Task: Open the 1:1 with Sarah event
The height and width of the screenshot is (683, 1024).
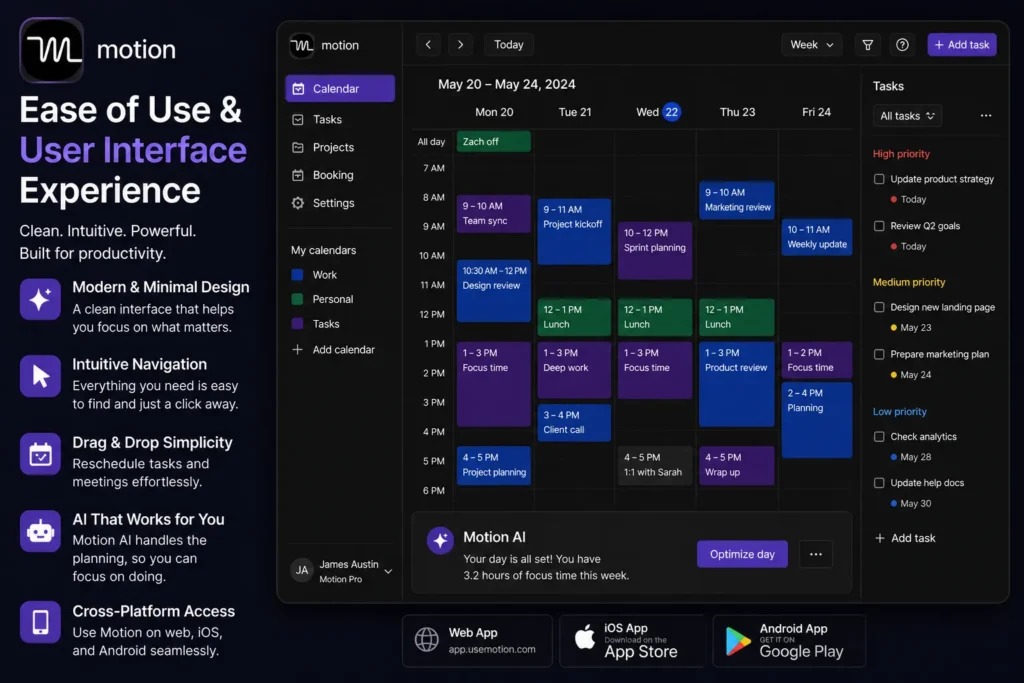Action: (655, 465)
